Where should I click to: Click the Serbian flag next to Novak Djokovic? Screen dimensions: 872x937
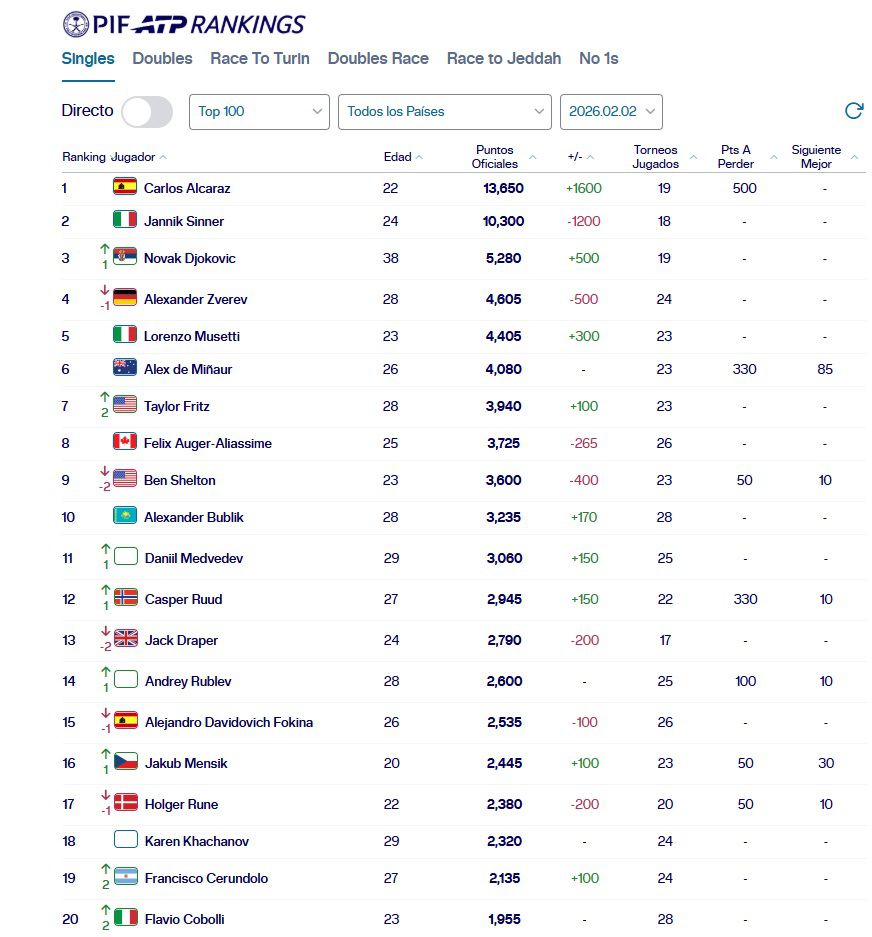tap(124, 258)
